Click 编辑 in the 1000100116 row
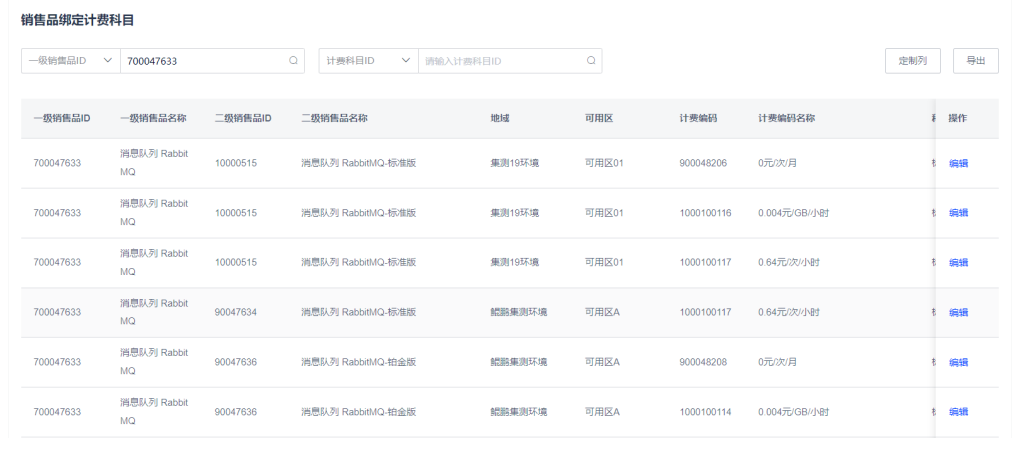 (x=958, y=213)
